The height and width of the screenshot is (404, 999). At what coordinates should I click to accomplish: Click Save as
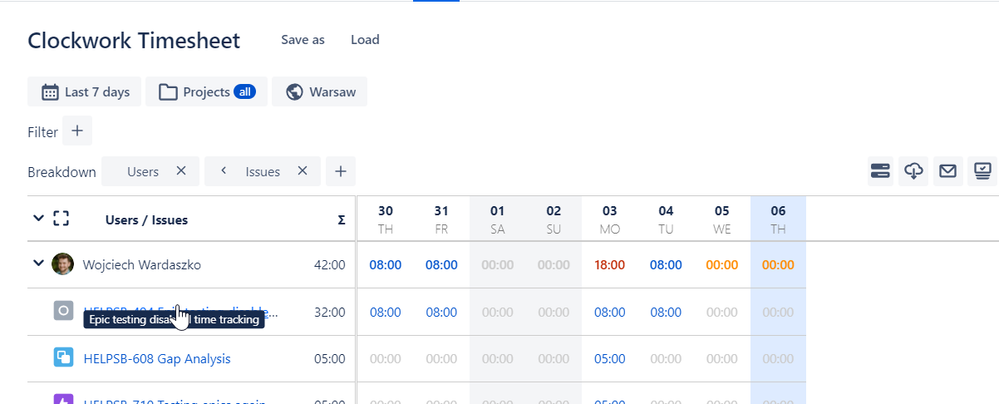(x=303, y=40)
